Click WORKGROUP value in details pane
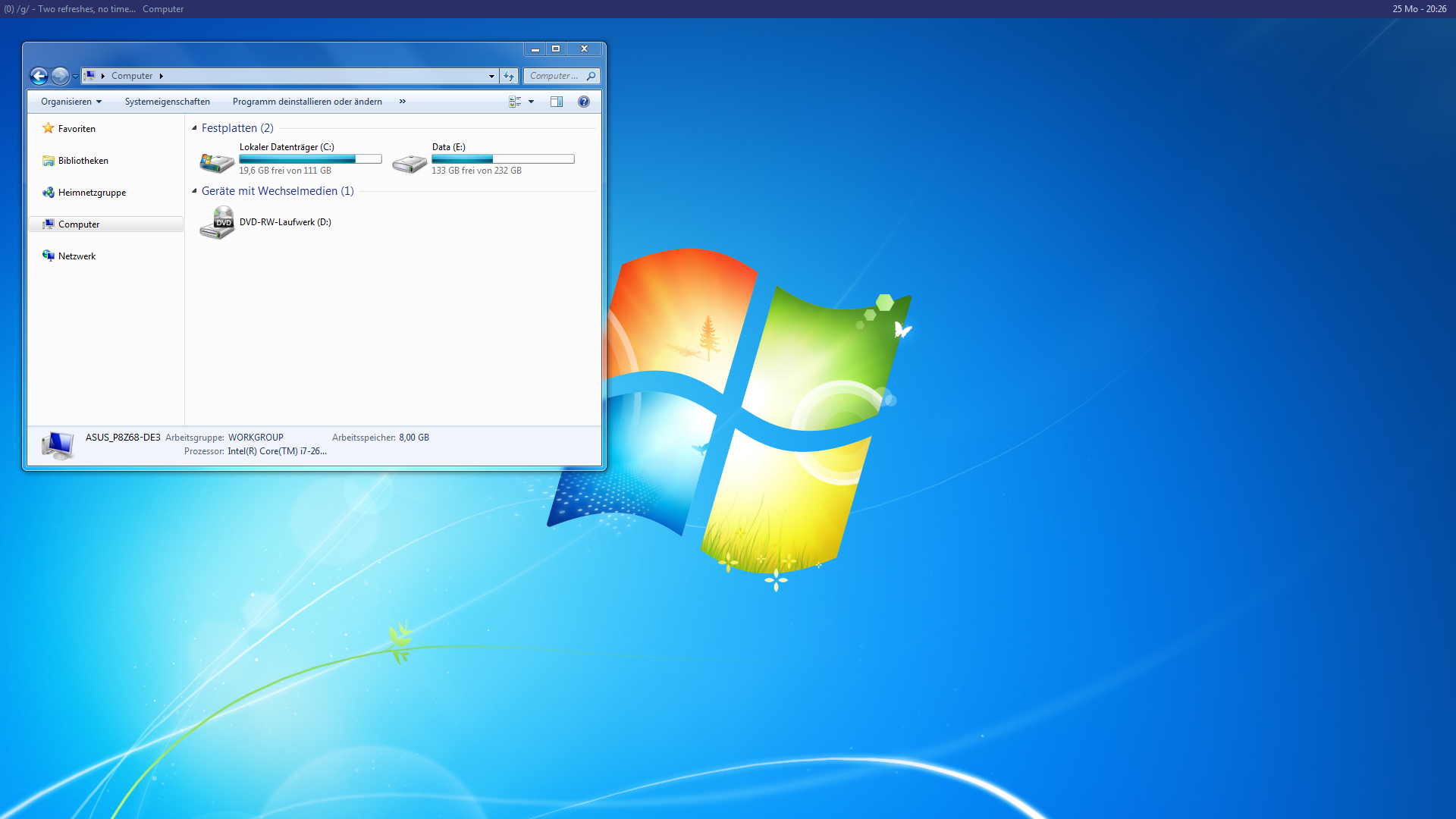 tap(256, 438)
